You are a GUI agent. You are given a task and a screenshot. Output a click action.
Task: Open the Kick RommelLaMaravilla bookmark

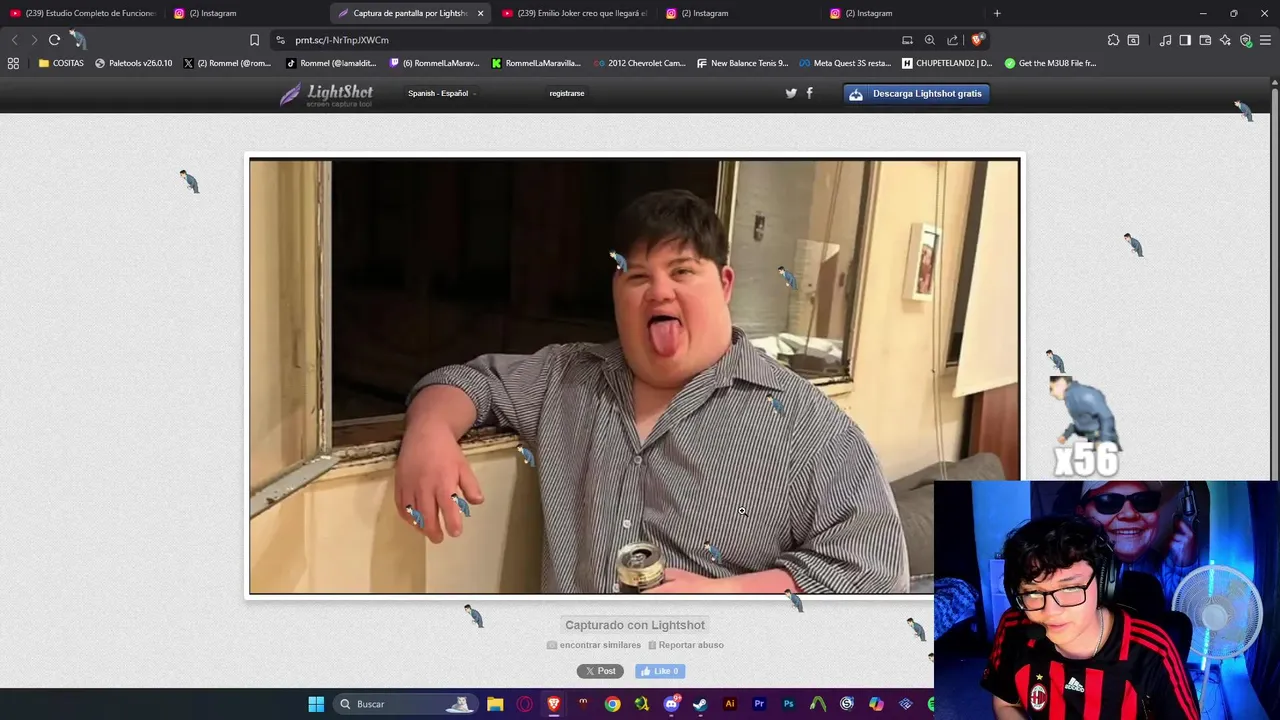pyautogui.click(x=536, y=63)
